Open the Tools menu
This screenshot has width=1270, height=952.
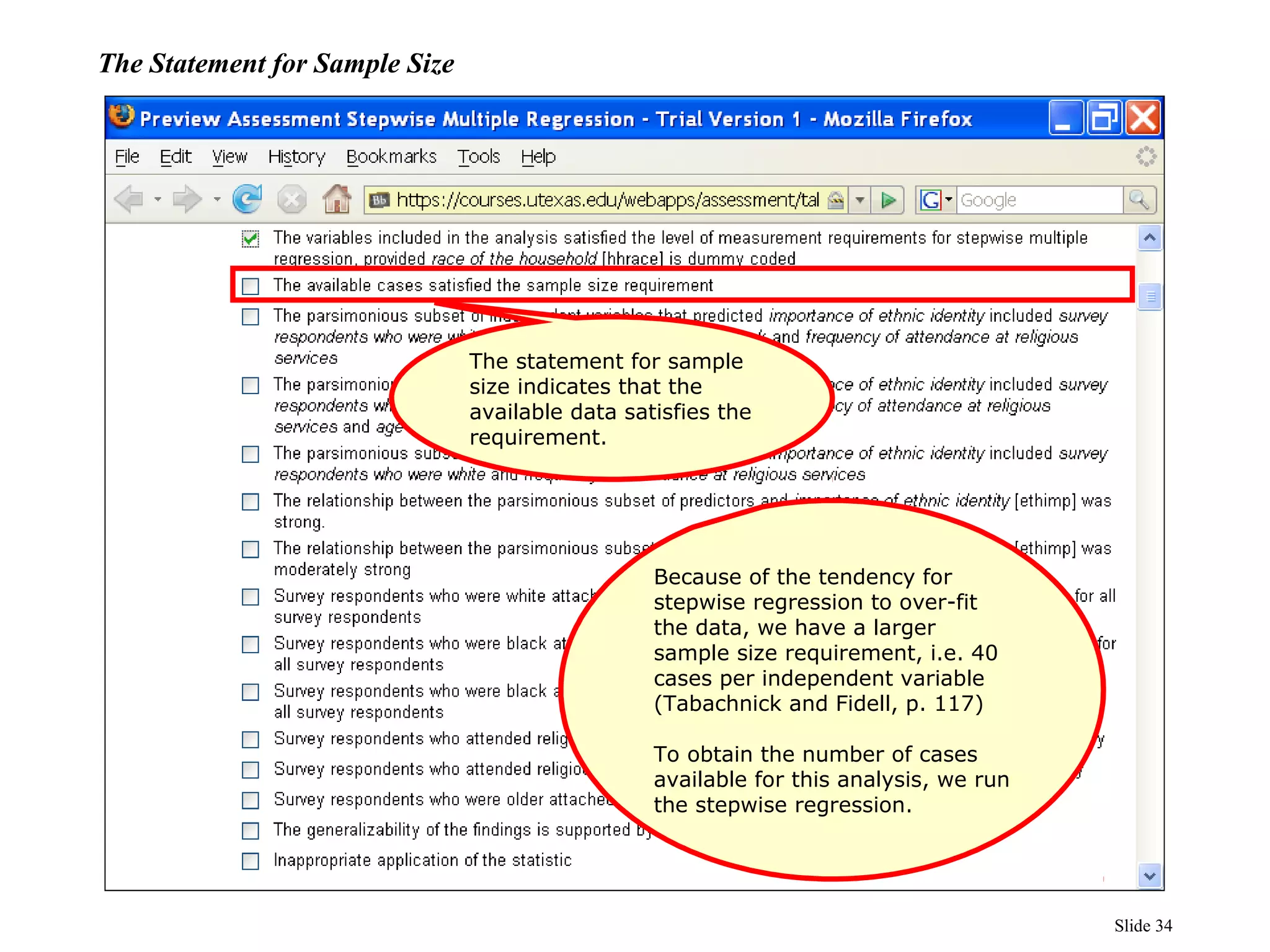coord(479,157)
